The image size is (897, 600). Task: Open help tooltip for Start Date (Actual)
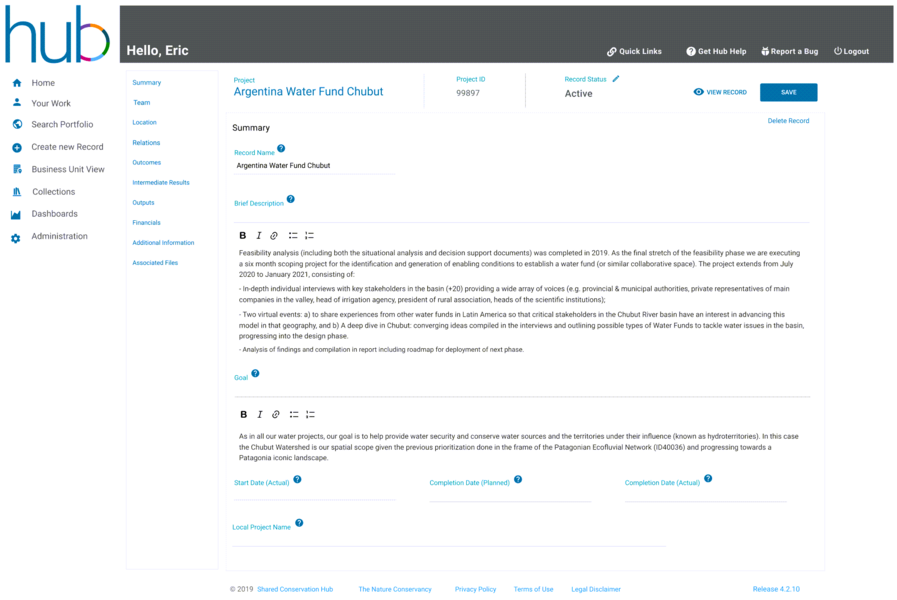click(297, 479)
